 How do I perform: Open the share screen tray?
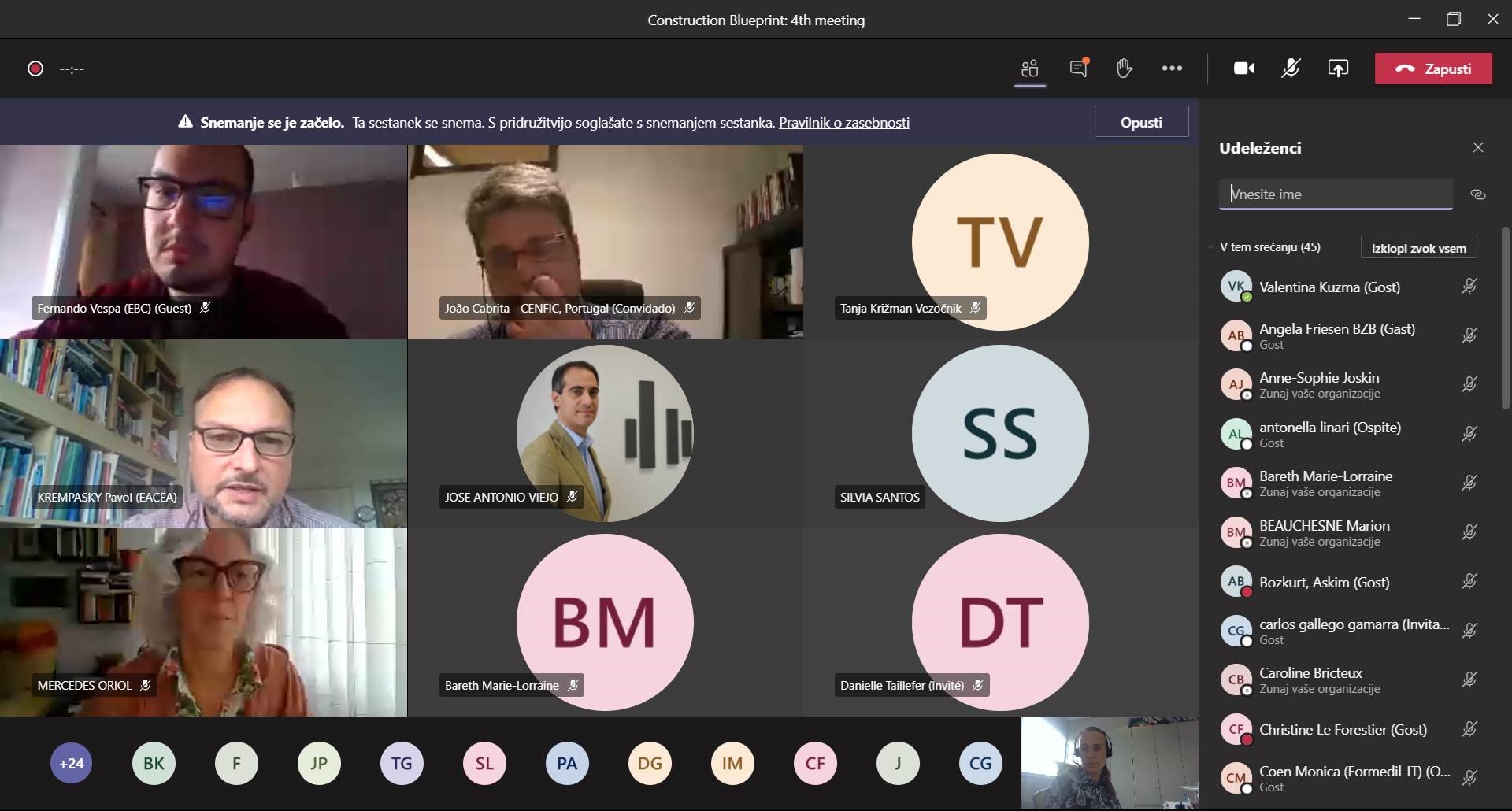point(1338,69)
